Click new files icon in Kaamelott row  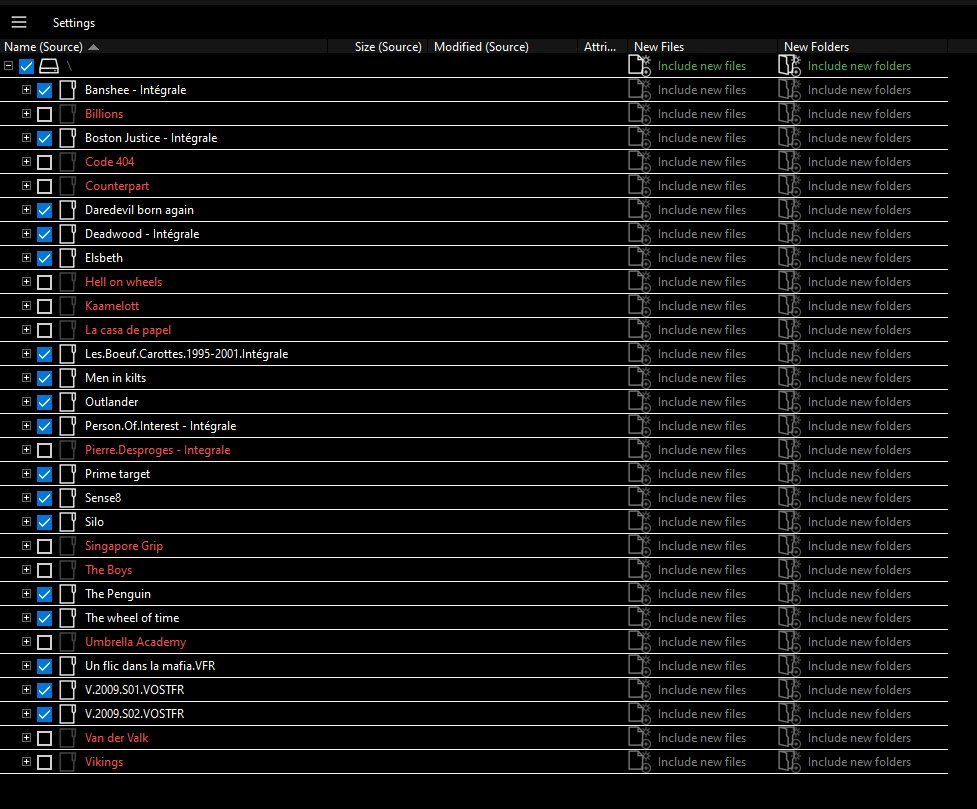639,305
